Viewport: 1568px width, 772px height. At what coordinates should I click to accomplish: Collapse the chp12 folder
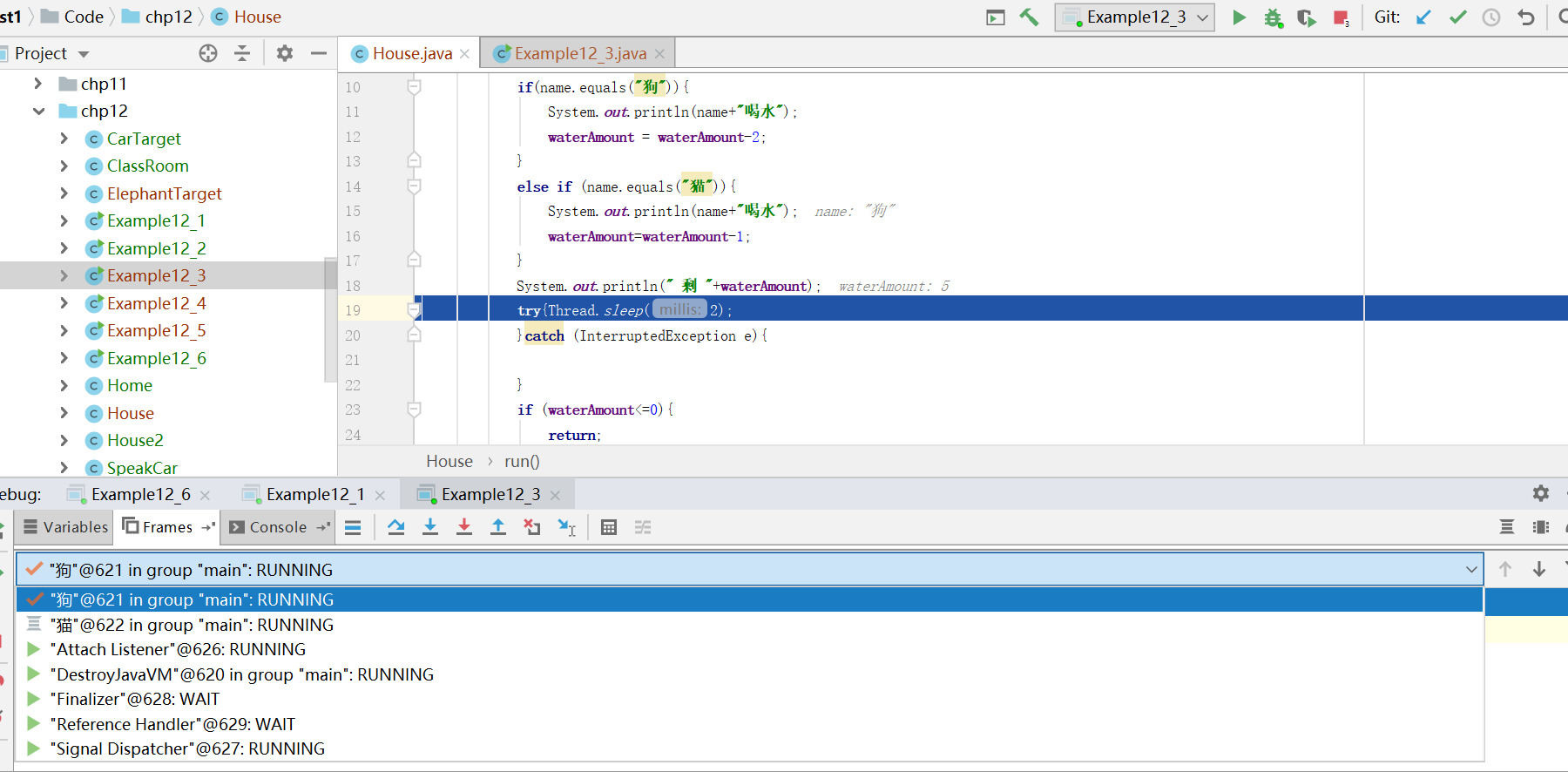tap(38, 111)
